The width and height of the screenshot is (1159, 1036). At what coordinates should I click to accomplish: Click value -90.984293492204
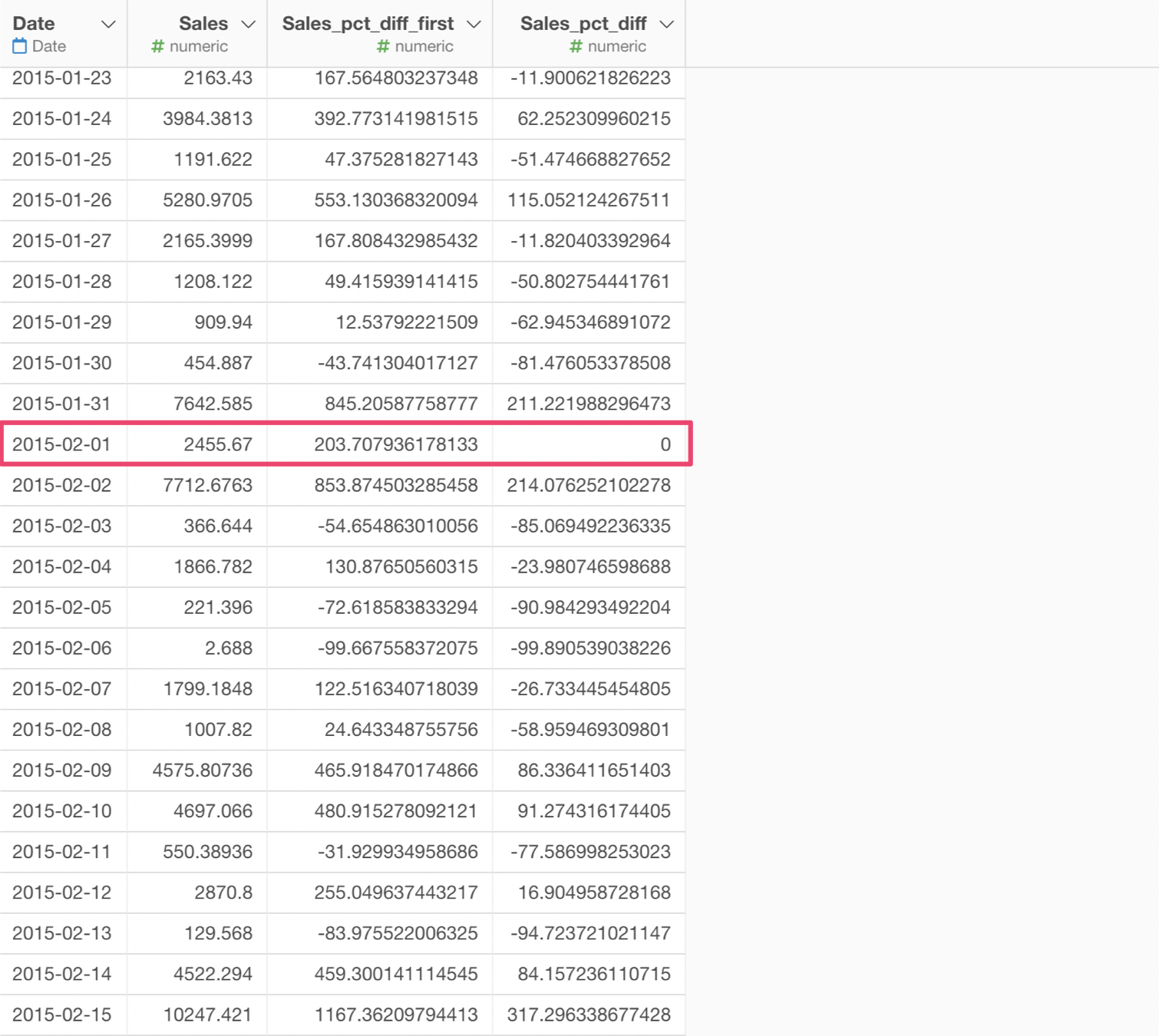[590, 607]
